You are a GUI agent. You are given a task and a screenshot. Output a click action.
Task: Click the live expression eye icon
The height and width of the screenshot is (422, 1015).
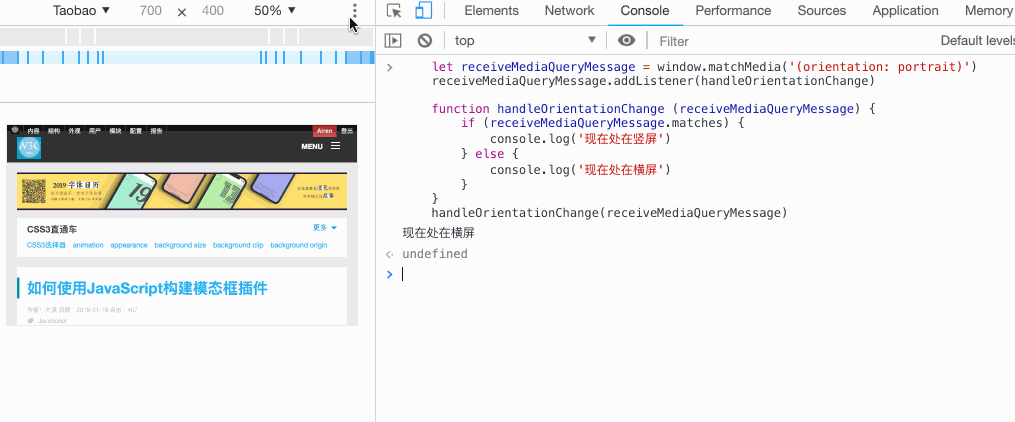point(626,41)
